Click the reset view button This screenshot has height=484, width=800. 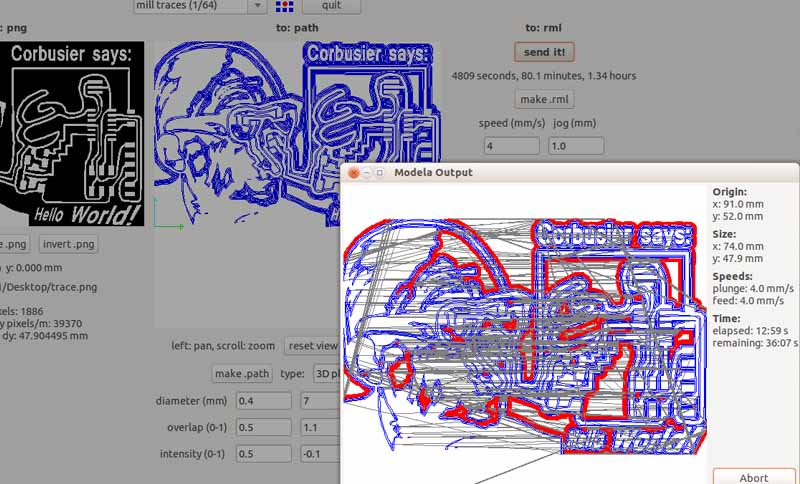point(312,346)
